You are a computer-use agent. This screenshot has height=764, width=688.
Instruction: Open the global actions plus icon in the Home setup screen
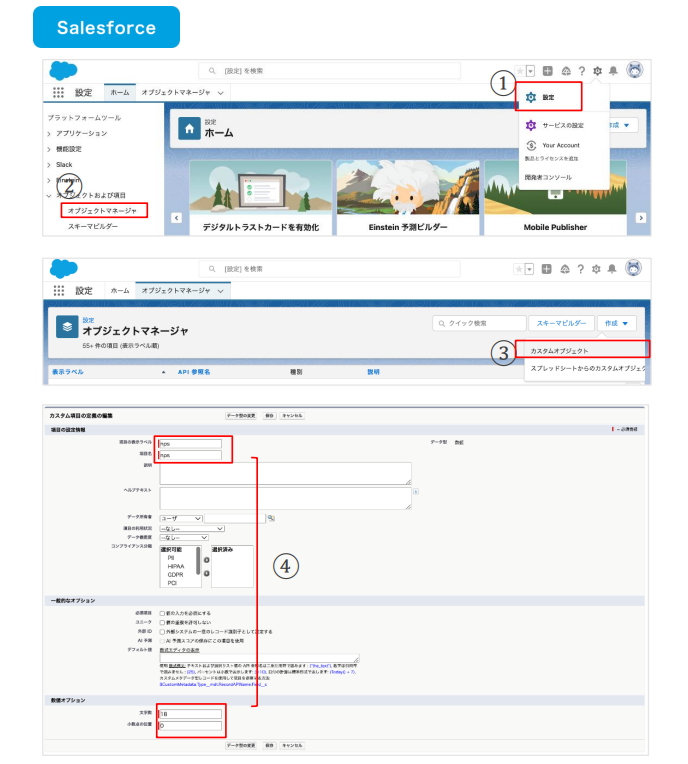548,71
